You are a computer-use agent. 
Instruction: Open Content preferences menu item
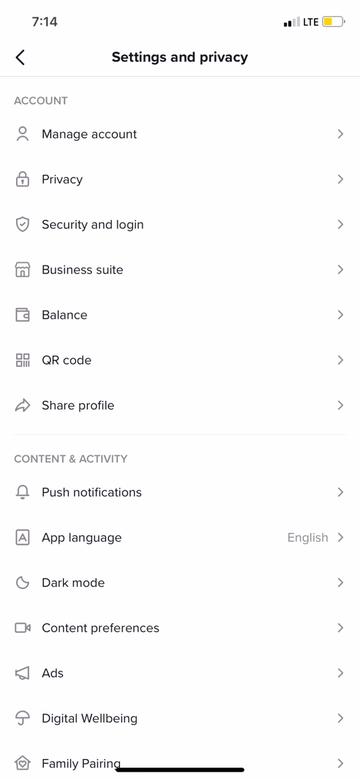[180, 628]
